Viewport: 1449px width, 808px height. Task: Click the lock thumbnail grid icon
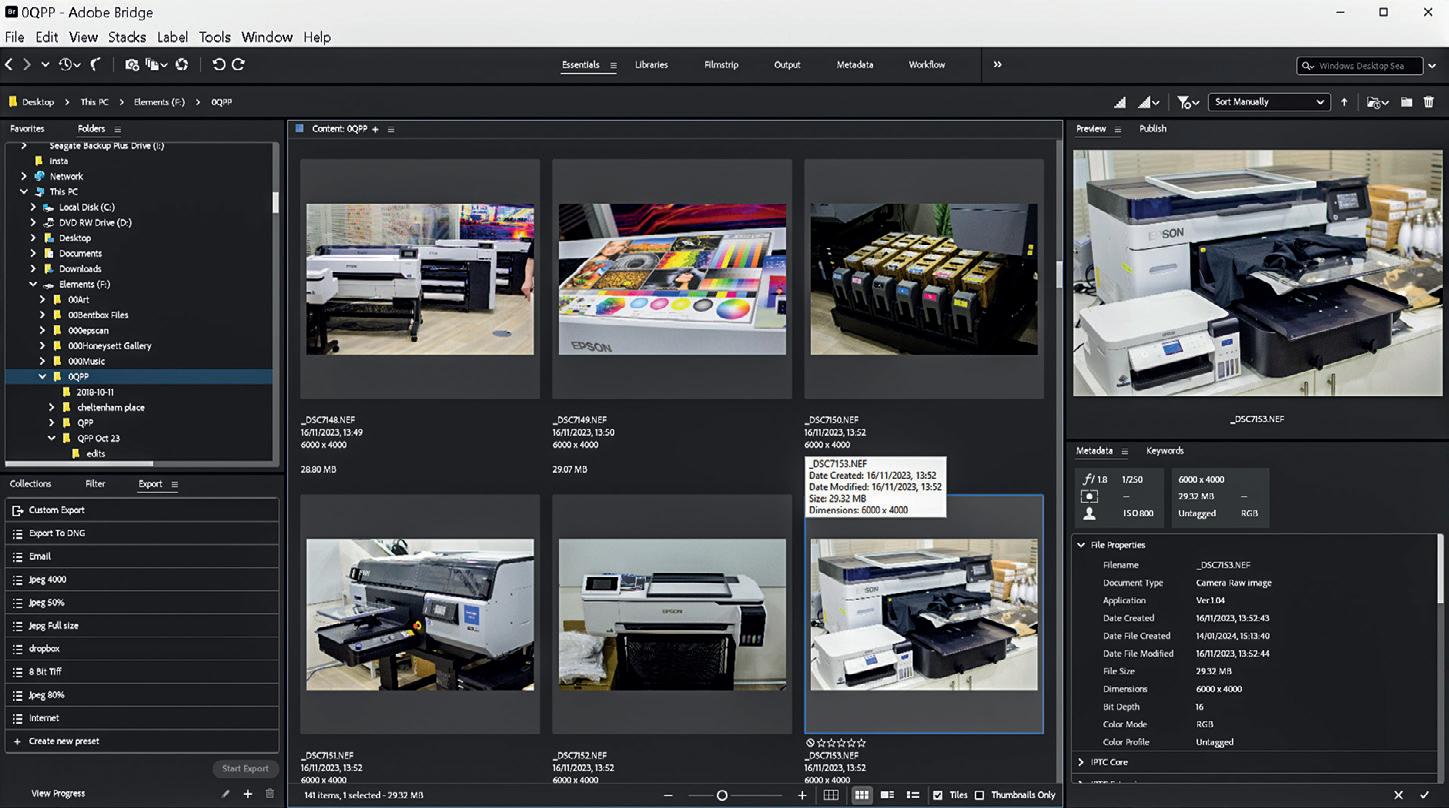tap(830, 795)
